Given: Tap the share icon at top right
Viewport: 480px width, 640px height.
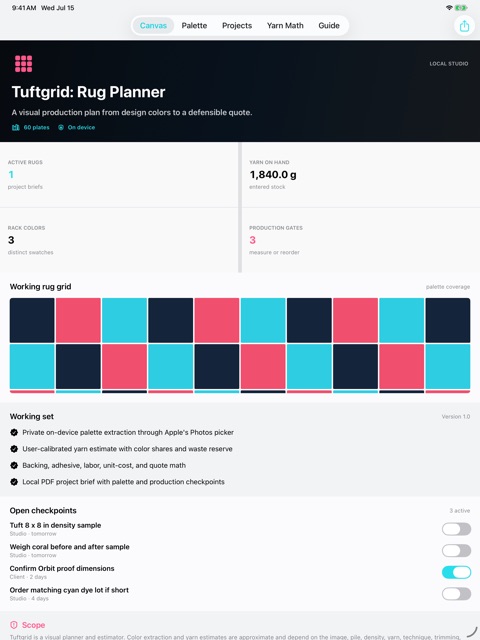Looking at the screenshot, I should 464,26.
